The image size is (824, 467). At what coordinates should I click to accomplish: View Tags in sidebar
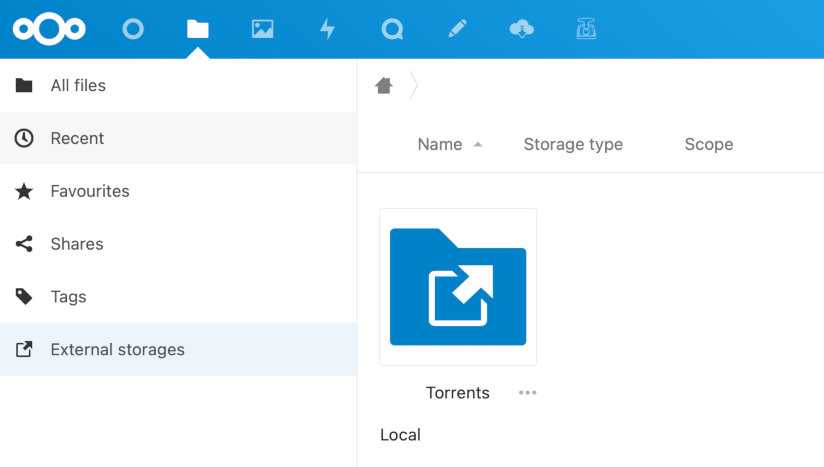68,297
